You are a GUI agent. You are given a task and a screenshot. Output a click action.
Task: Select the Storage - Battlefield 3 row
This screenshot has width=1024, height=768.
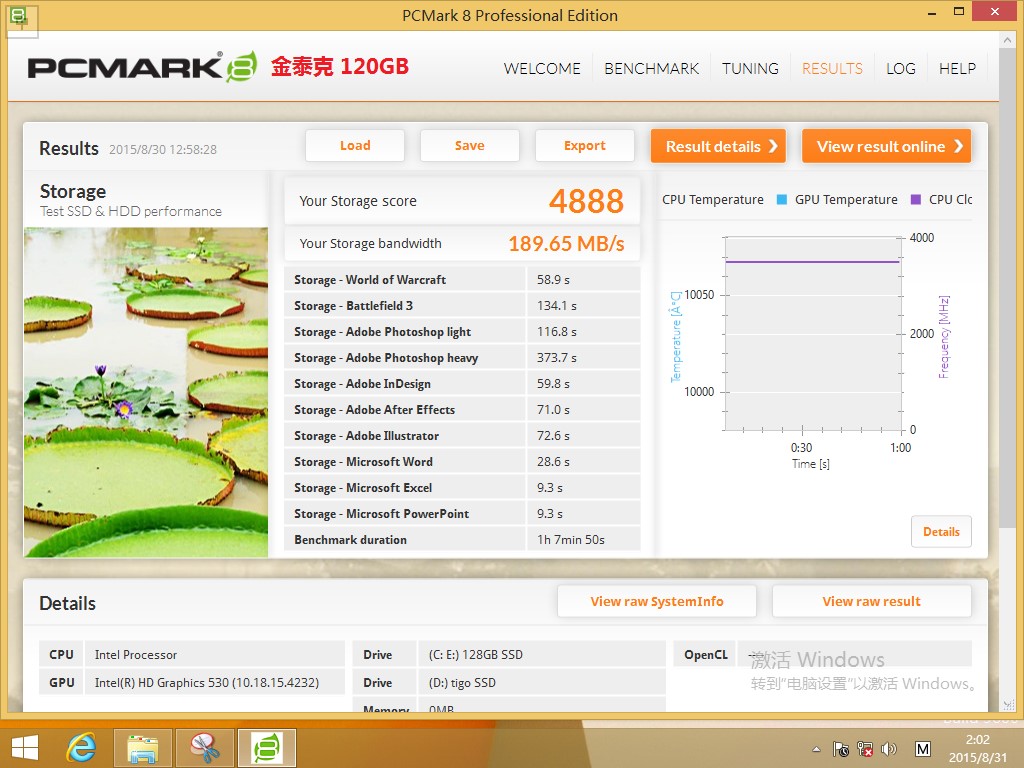tap(462, 306)
